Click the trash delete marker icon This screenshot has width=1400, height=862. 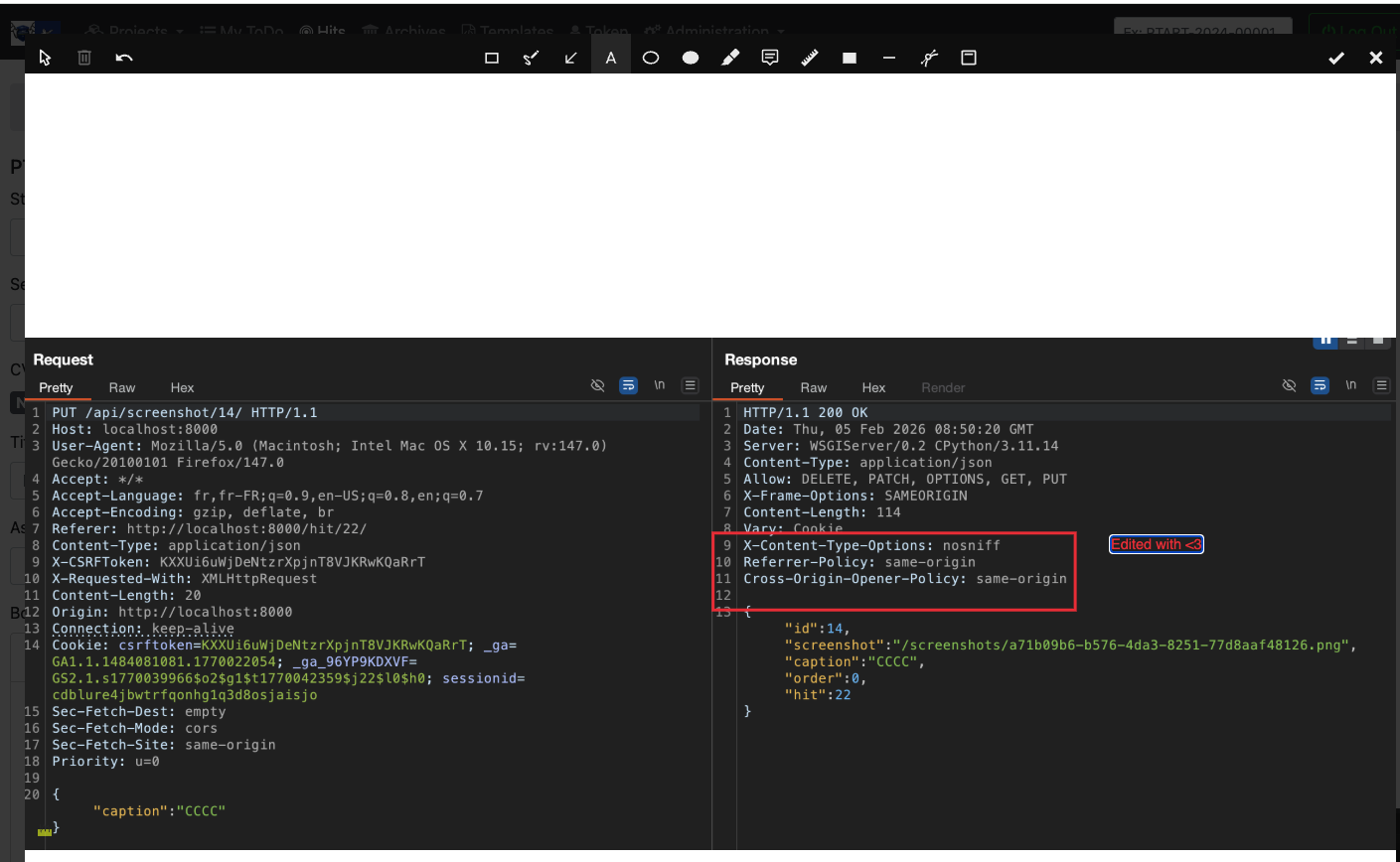pyautogui.click(x=84, y=58)
